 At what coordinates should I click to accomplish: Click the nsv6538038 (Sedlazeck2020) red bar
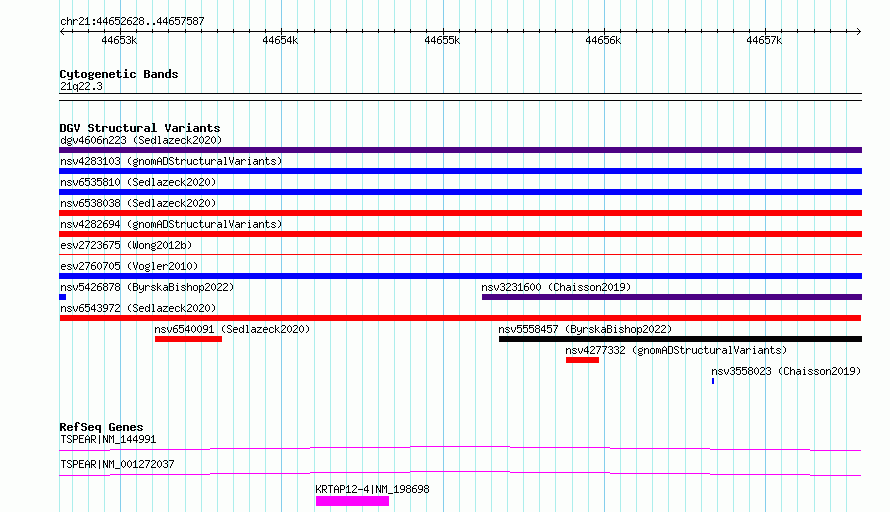[460, 213]
